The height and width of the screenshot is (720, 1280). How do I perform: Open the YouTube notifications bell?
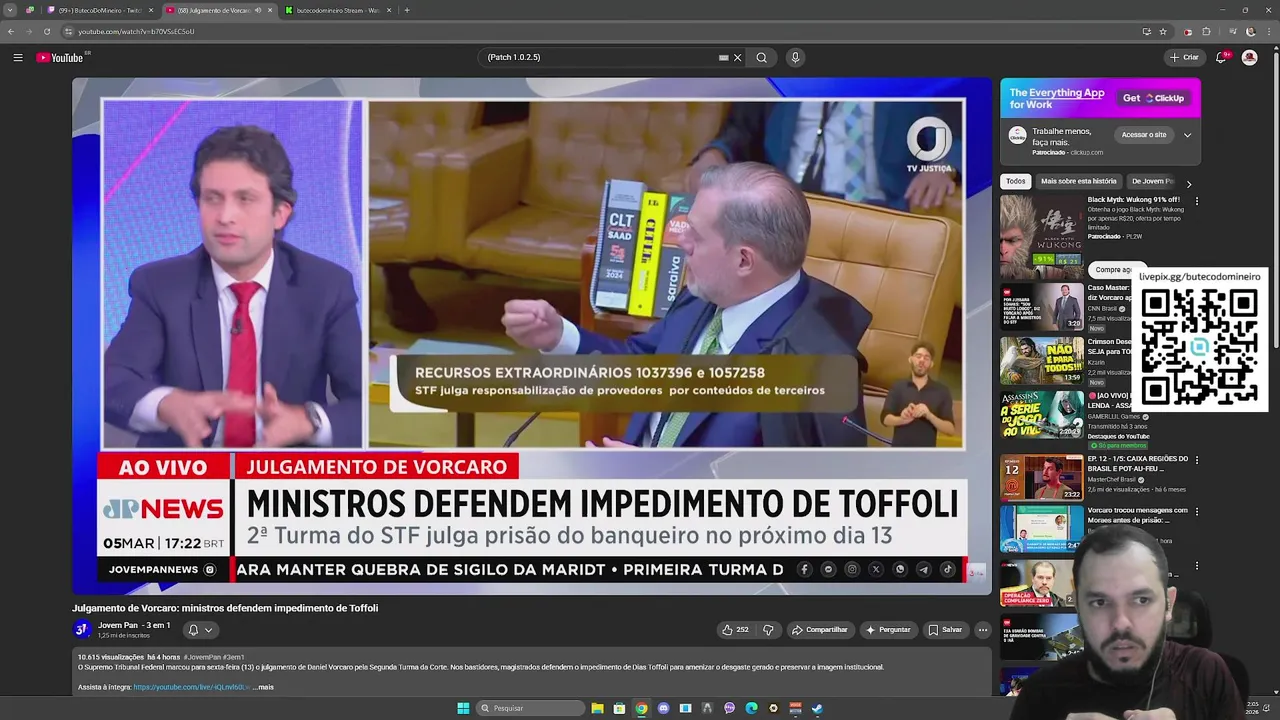[x=1221, y=58]
